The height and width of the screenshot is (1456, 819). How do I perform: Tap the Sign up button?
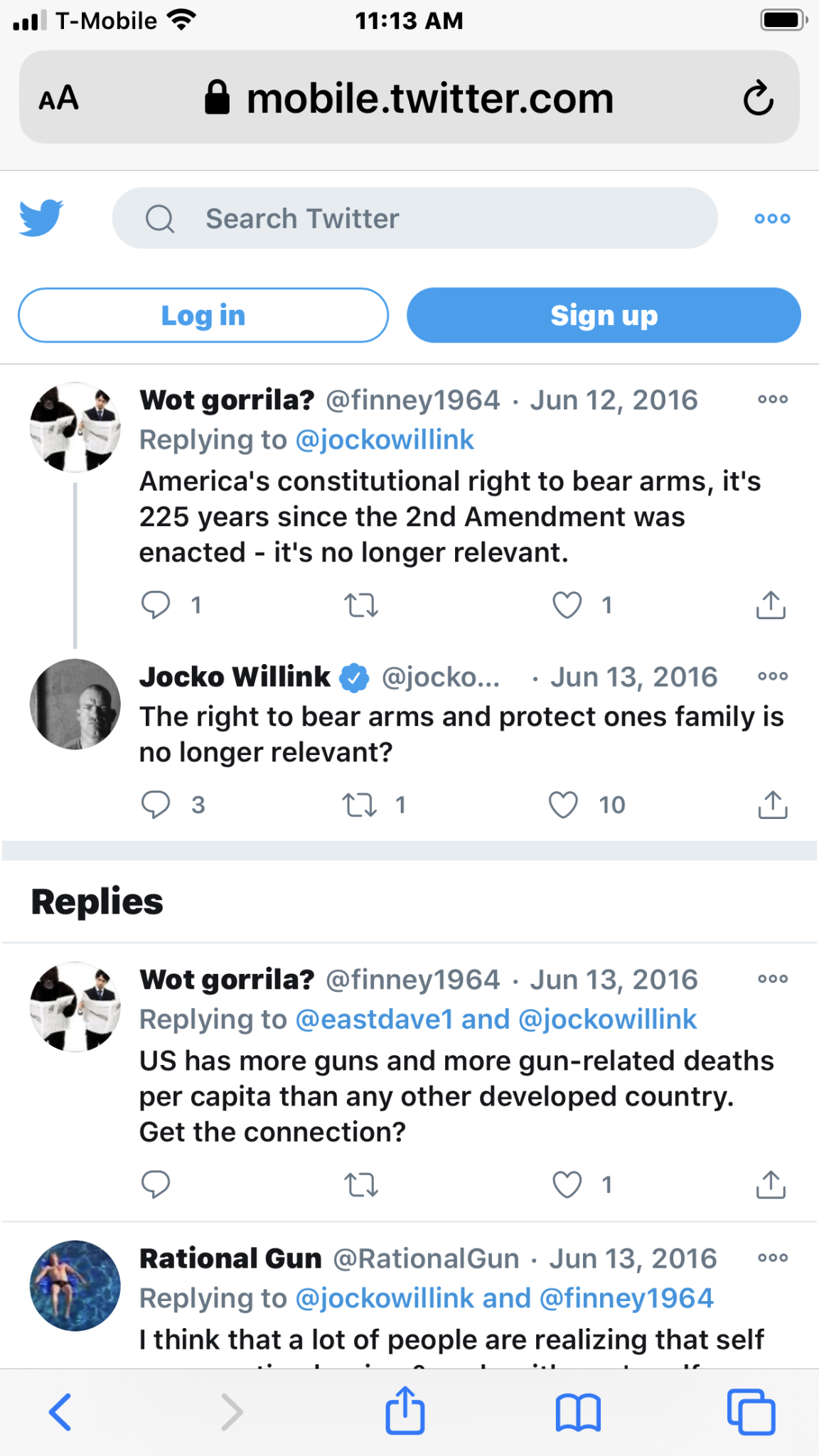point(604,315)
